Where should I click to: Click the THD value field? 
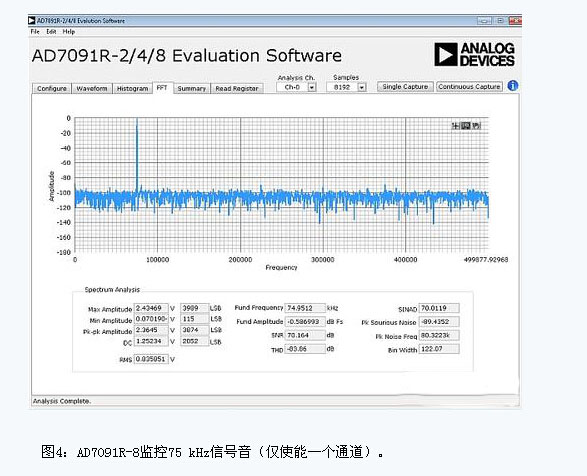[305, 349]
